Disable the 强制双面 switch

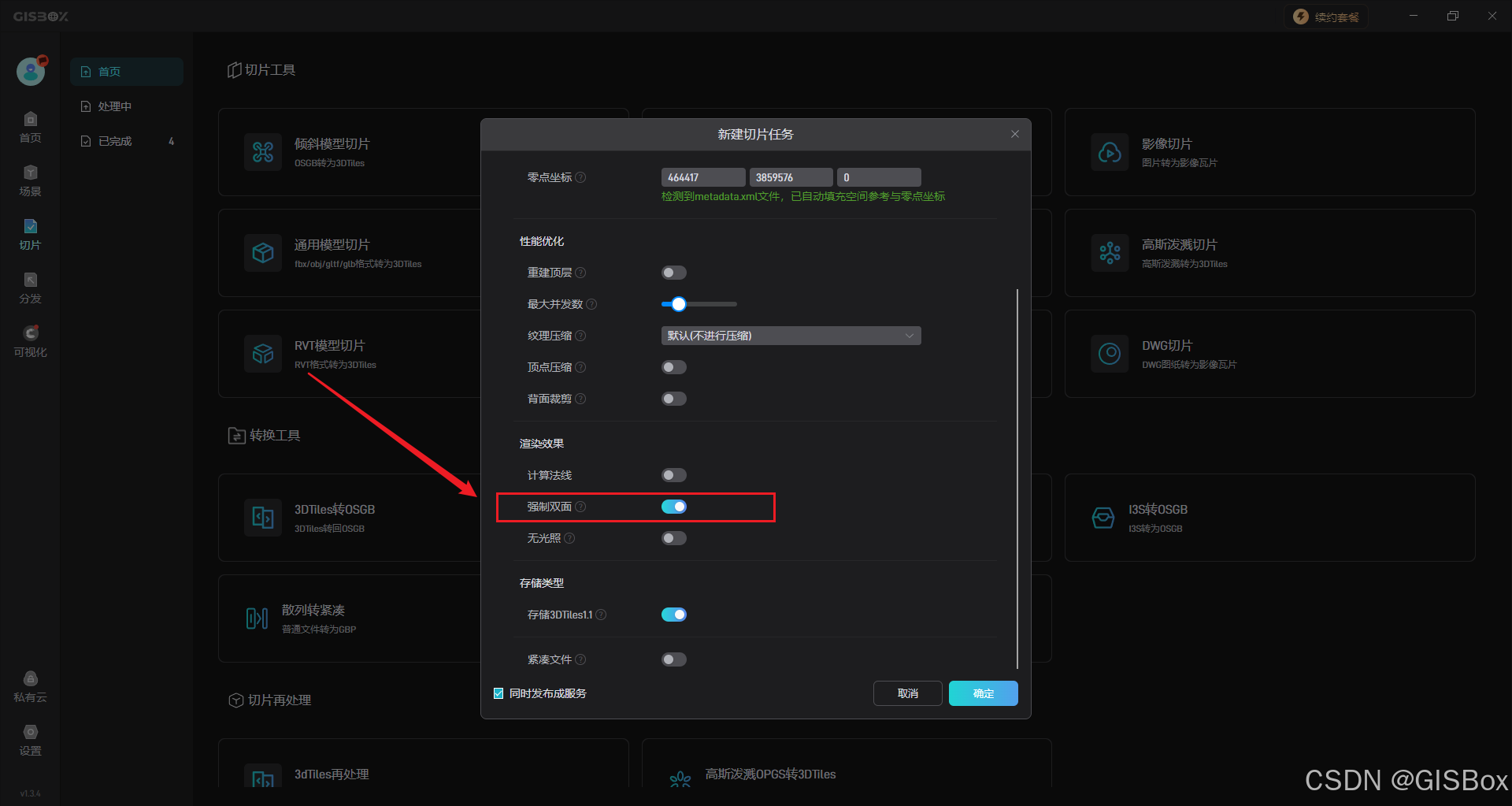coord(674,507)
